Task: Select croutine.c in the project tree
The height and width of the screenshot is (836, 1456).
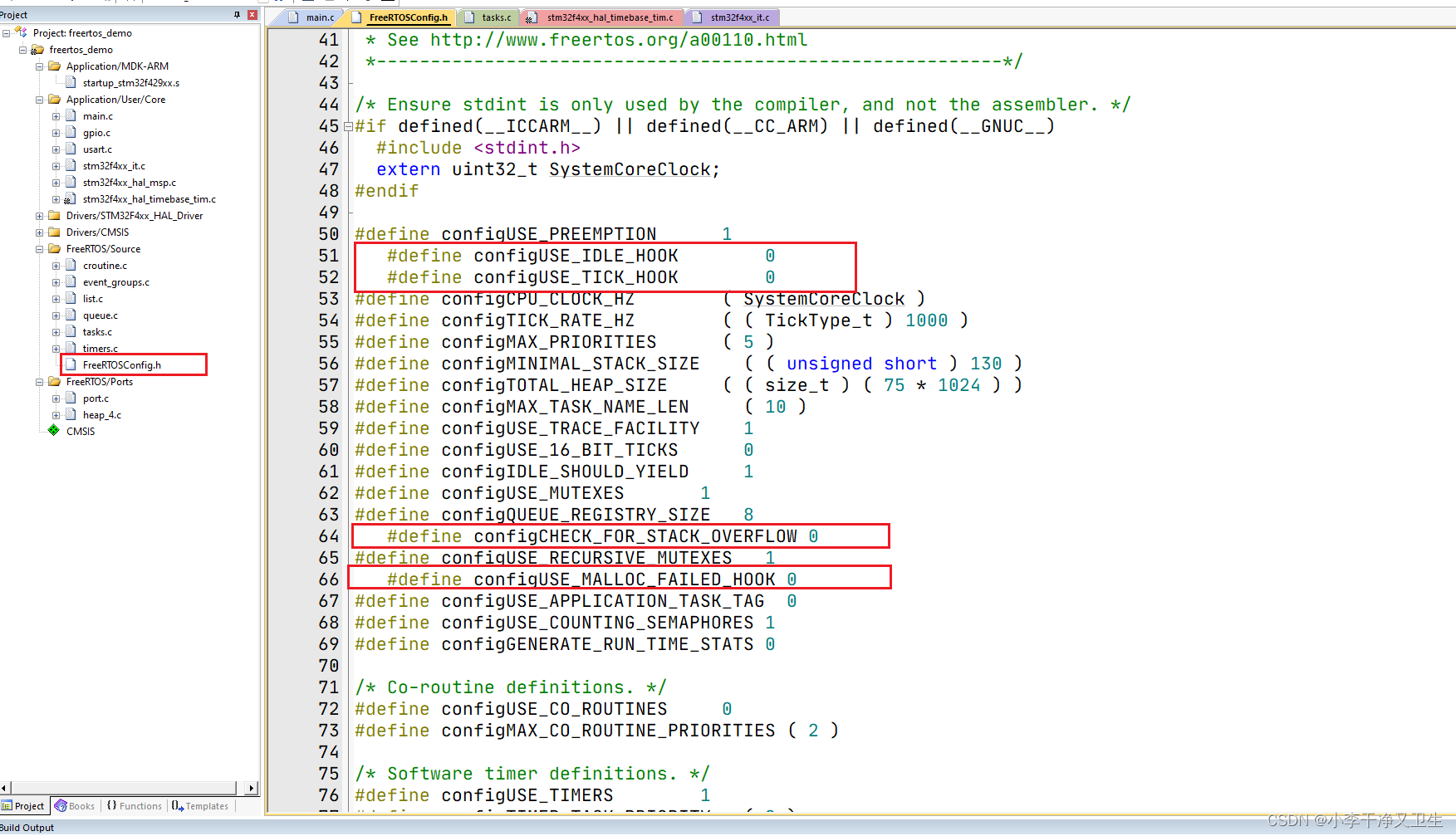Action: click(105, 266)
